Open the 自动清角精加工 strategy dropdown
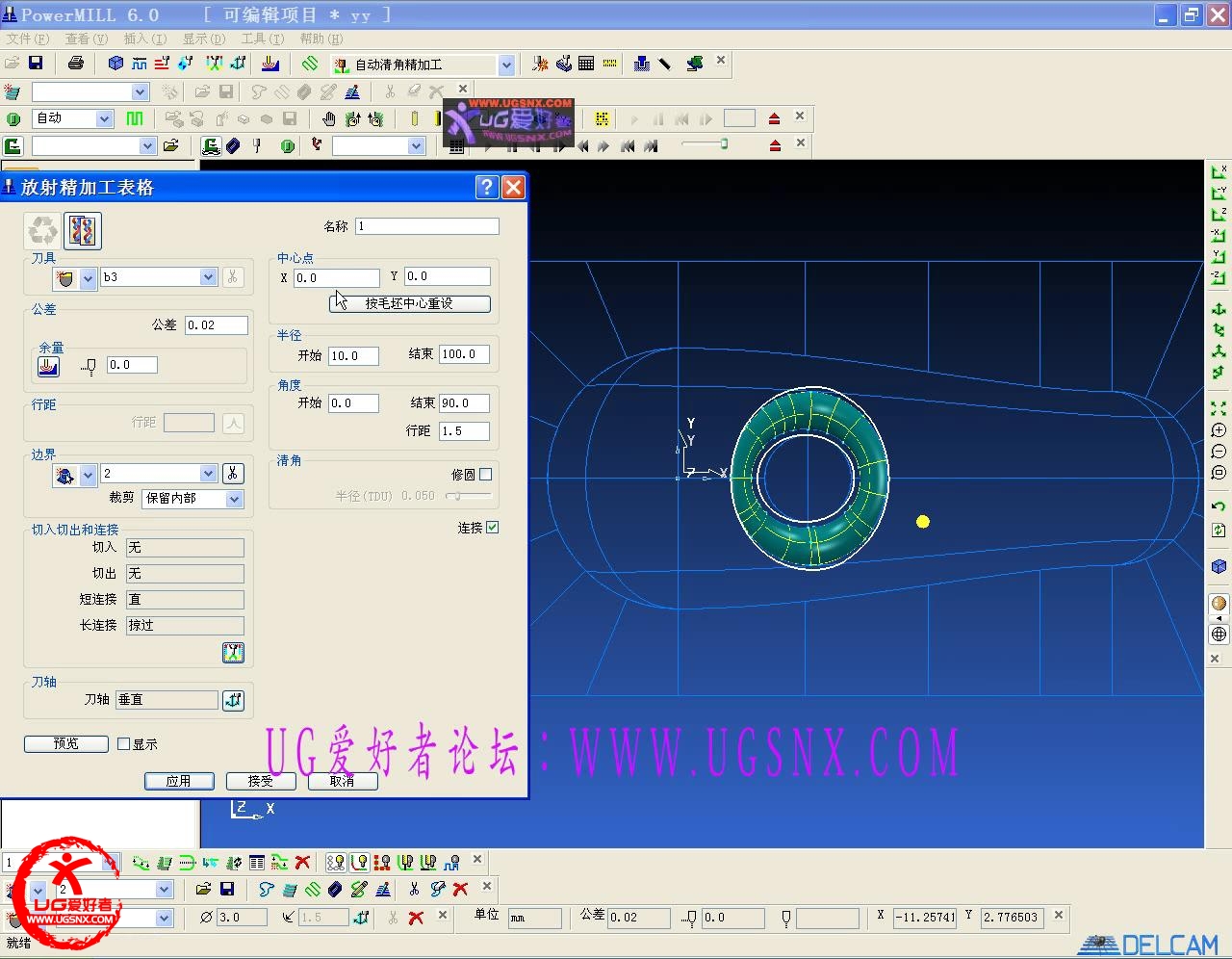 click(507, 65)
